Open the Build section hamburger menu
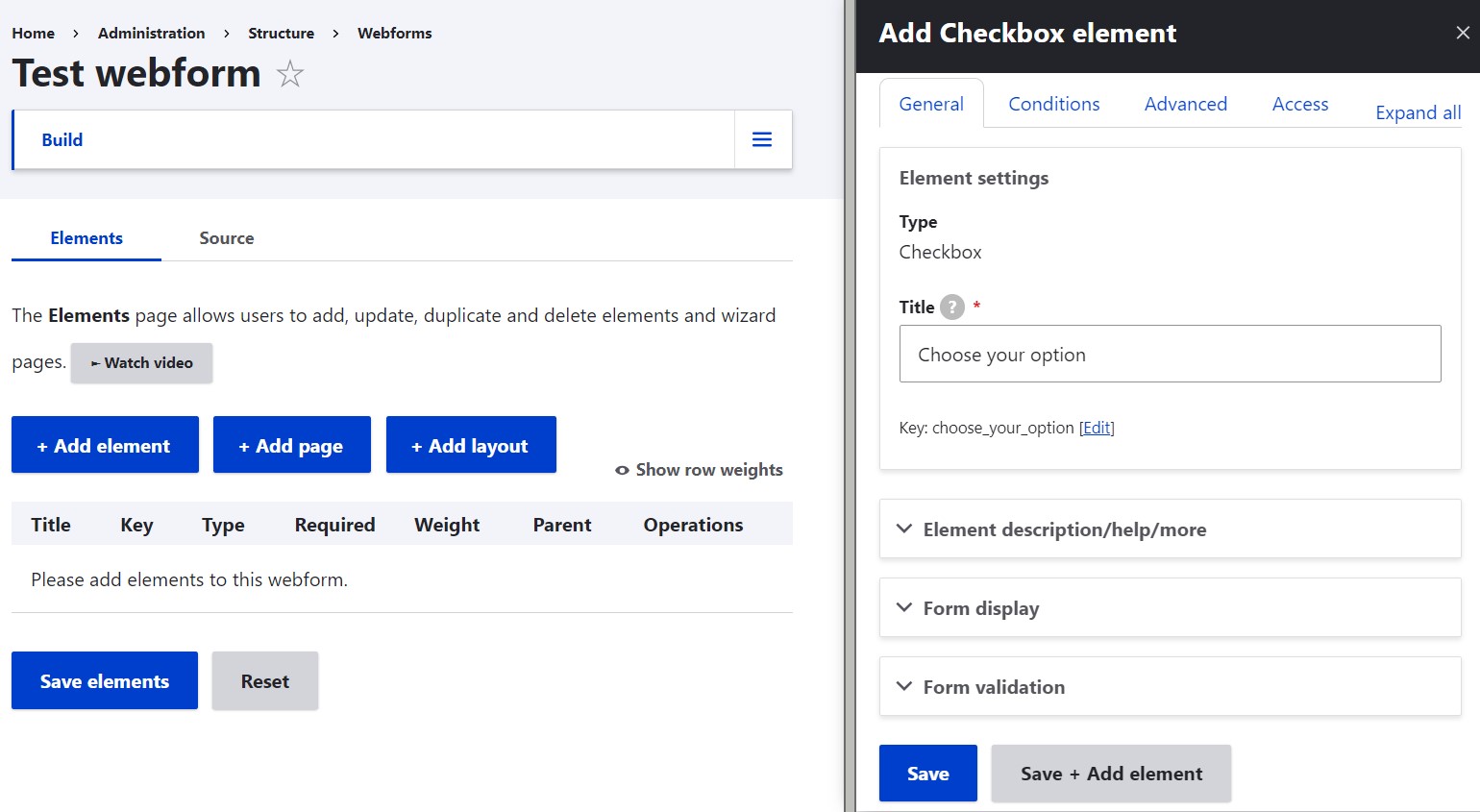This screenshot has height=812, width=1480. [x=761, y=139]
